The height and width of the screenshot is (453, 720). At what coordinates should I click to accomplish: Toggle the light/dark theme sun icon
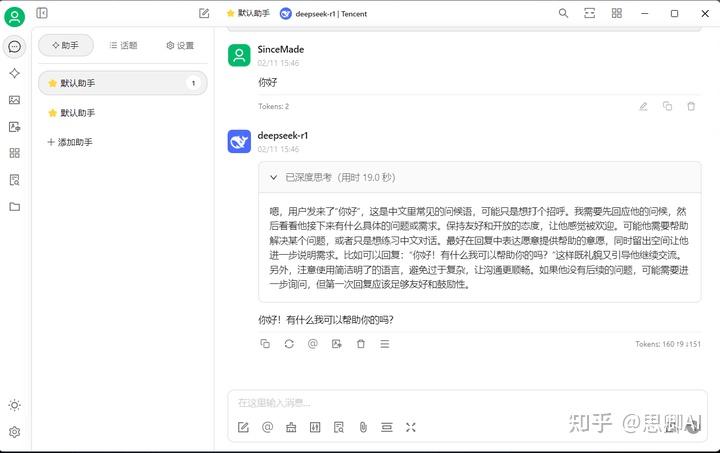coord(15,405)
